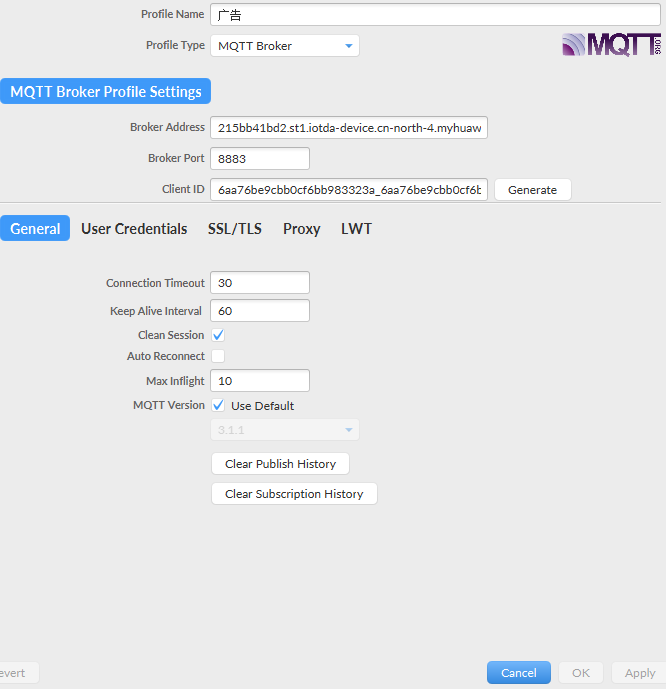The width and height of the screenshot is (666, 689).
Task: Click Clear Subscription History button
Action: click(294, 494)
